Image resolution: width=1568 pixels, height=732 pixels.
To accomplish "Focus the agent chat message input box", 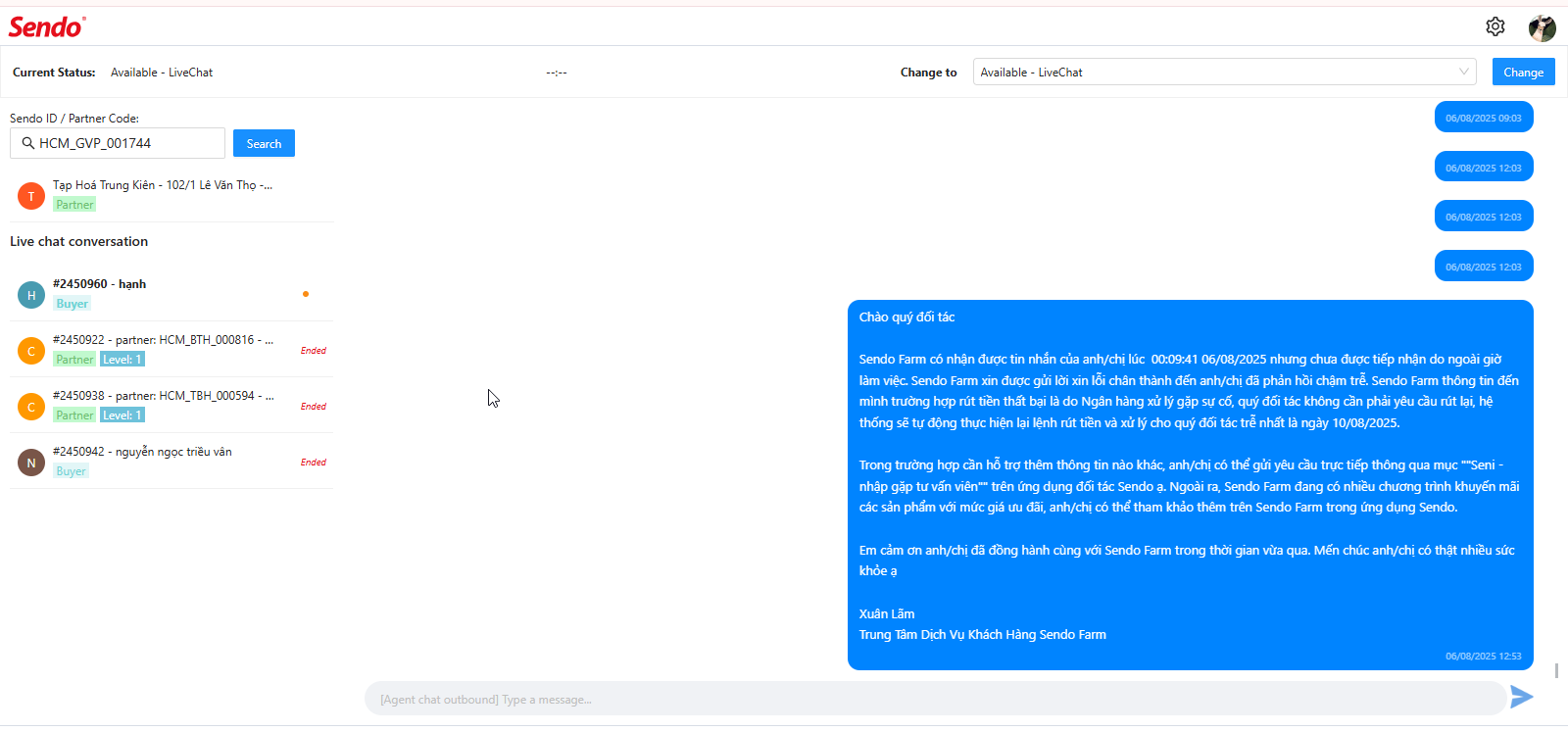I will [x=935, y=699].
